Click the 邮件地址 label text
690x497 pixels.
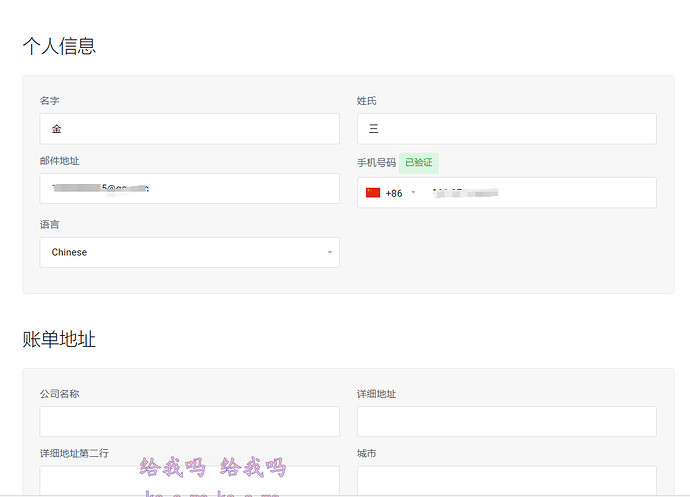tap(59, 161)
